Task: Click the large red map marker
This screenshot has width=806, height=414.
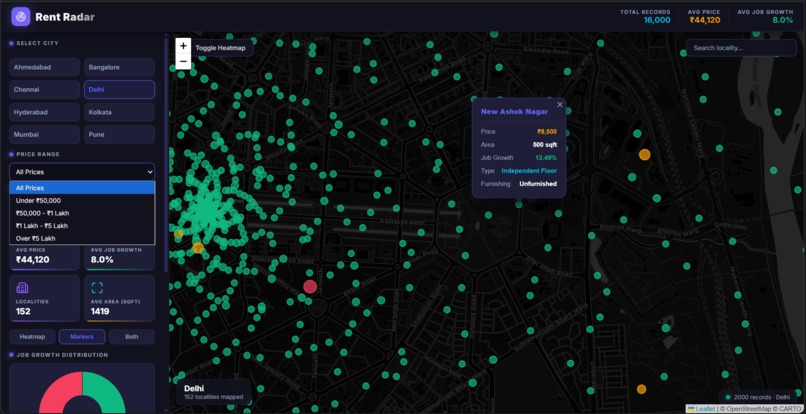Action: pos(310,286)
